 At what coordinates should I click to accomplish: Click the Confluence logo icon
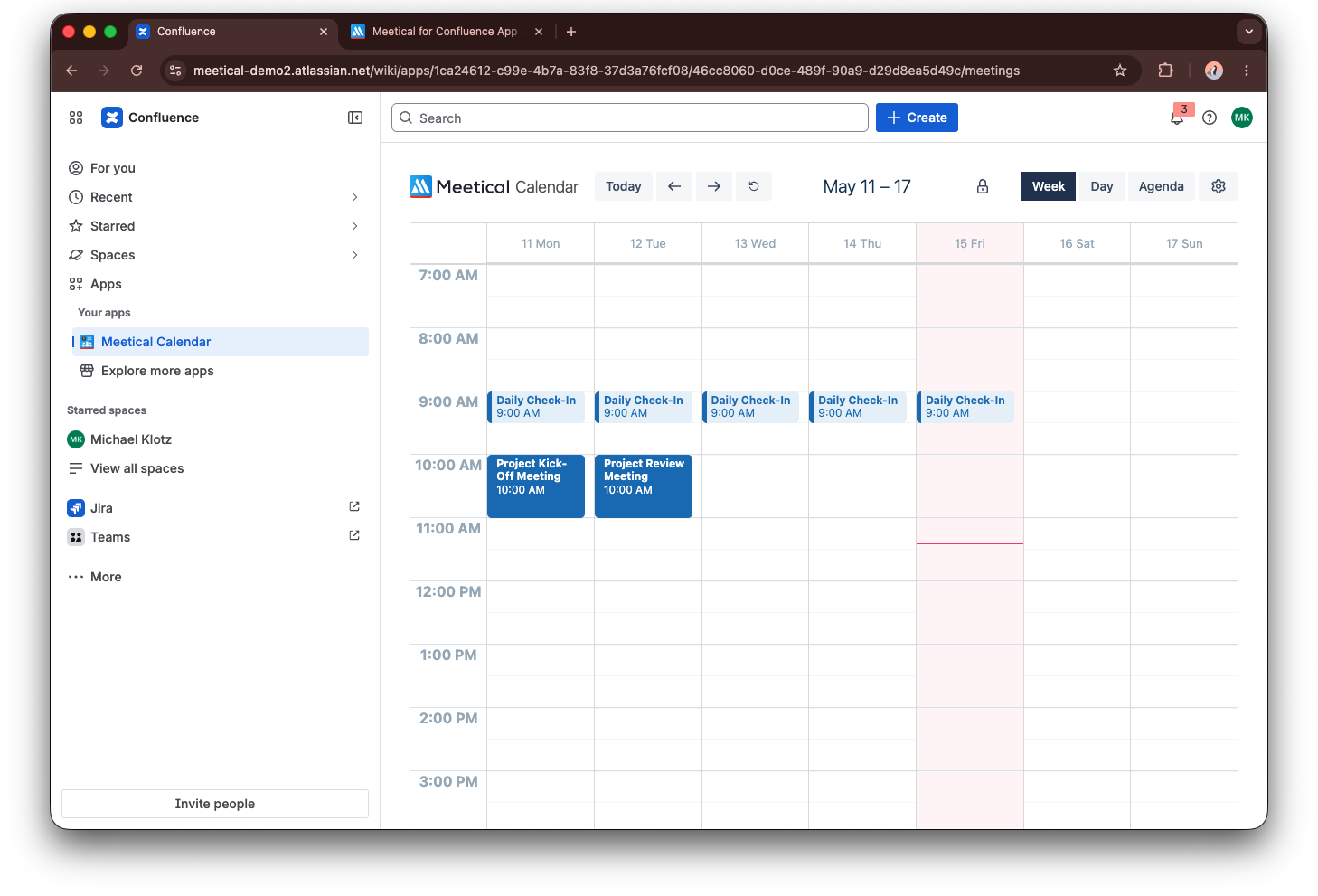click(112, 118)
